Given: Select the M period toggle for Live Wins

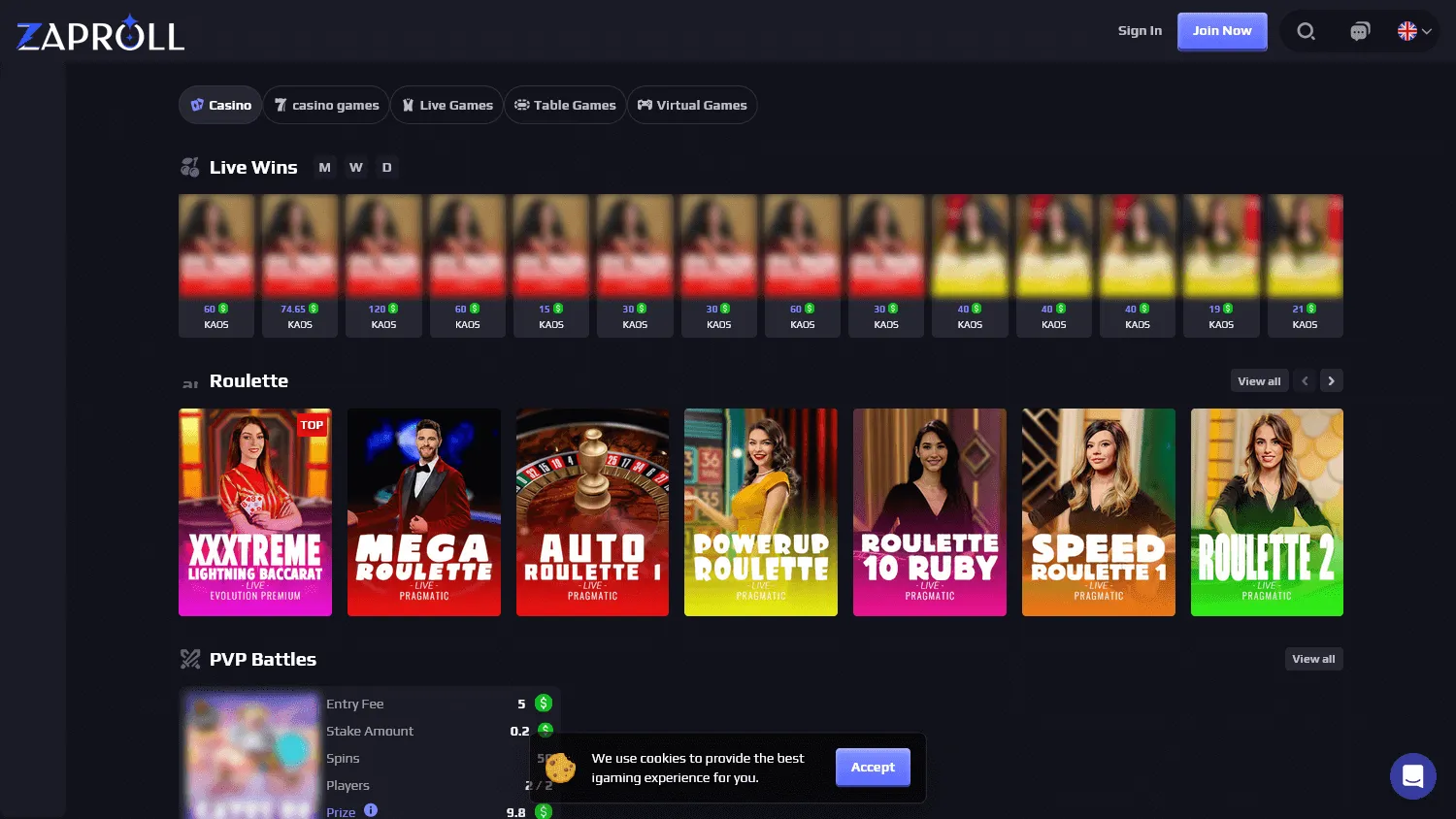Looking at the screenshot, I should pyautogui.click(x=324, y=167).
